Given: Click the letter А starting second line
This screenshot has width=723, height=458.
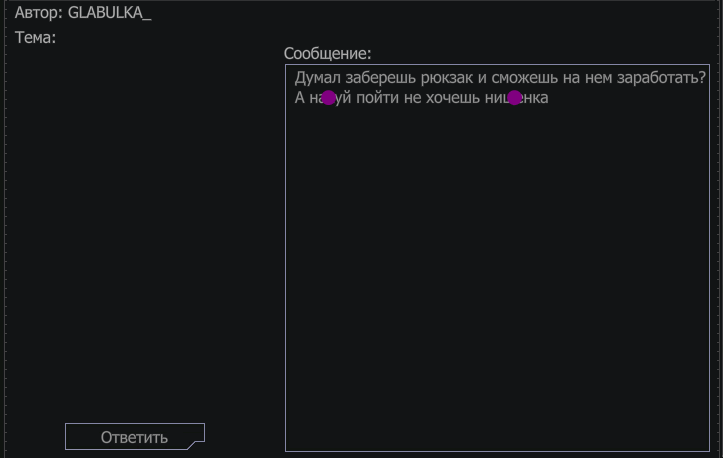Looking at the screenshot, I should click(300, 98).
